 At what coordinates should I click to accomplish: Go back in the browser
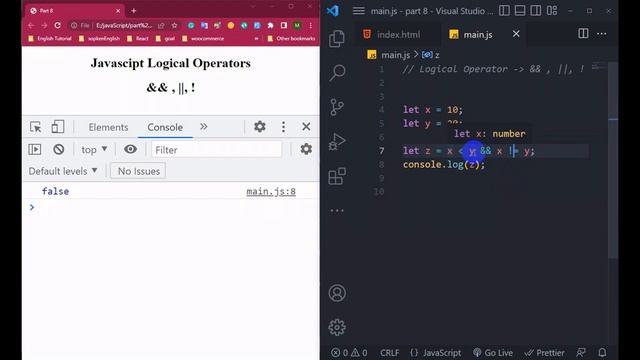coord(31,25)
